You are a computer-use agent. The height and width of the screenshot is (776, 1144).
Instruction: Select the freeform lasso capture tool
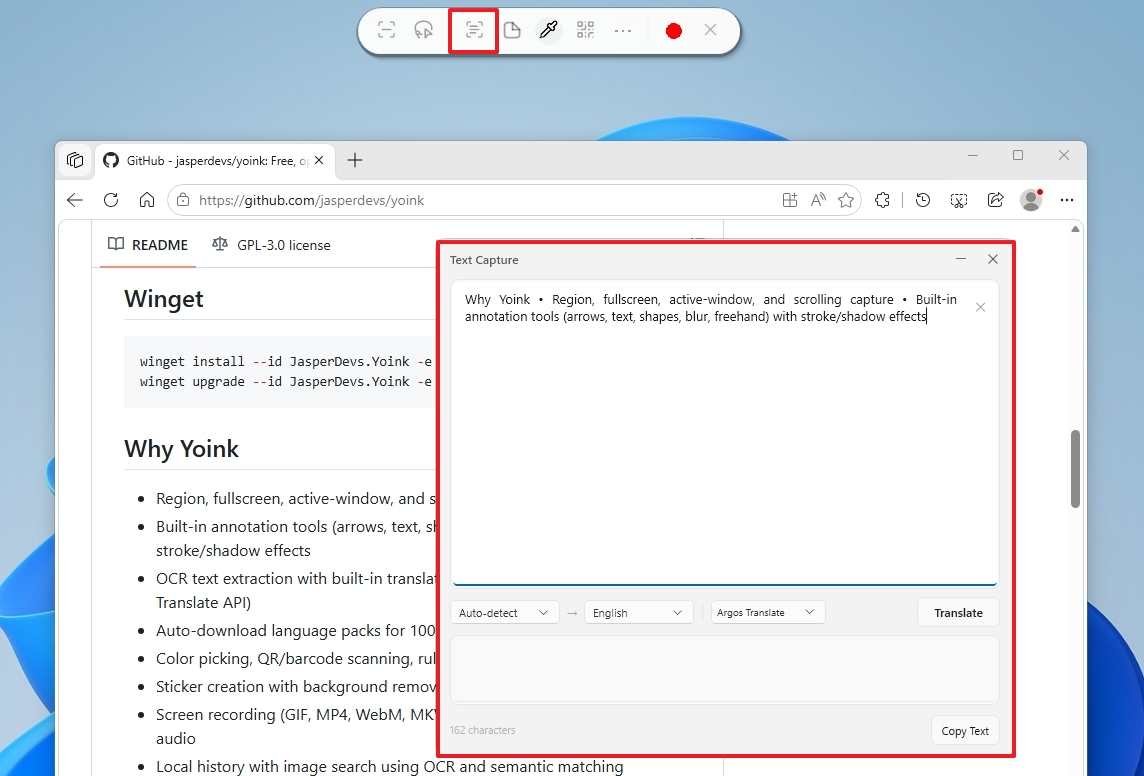[x=424, y=30]
